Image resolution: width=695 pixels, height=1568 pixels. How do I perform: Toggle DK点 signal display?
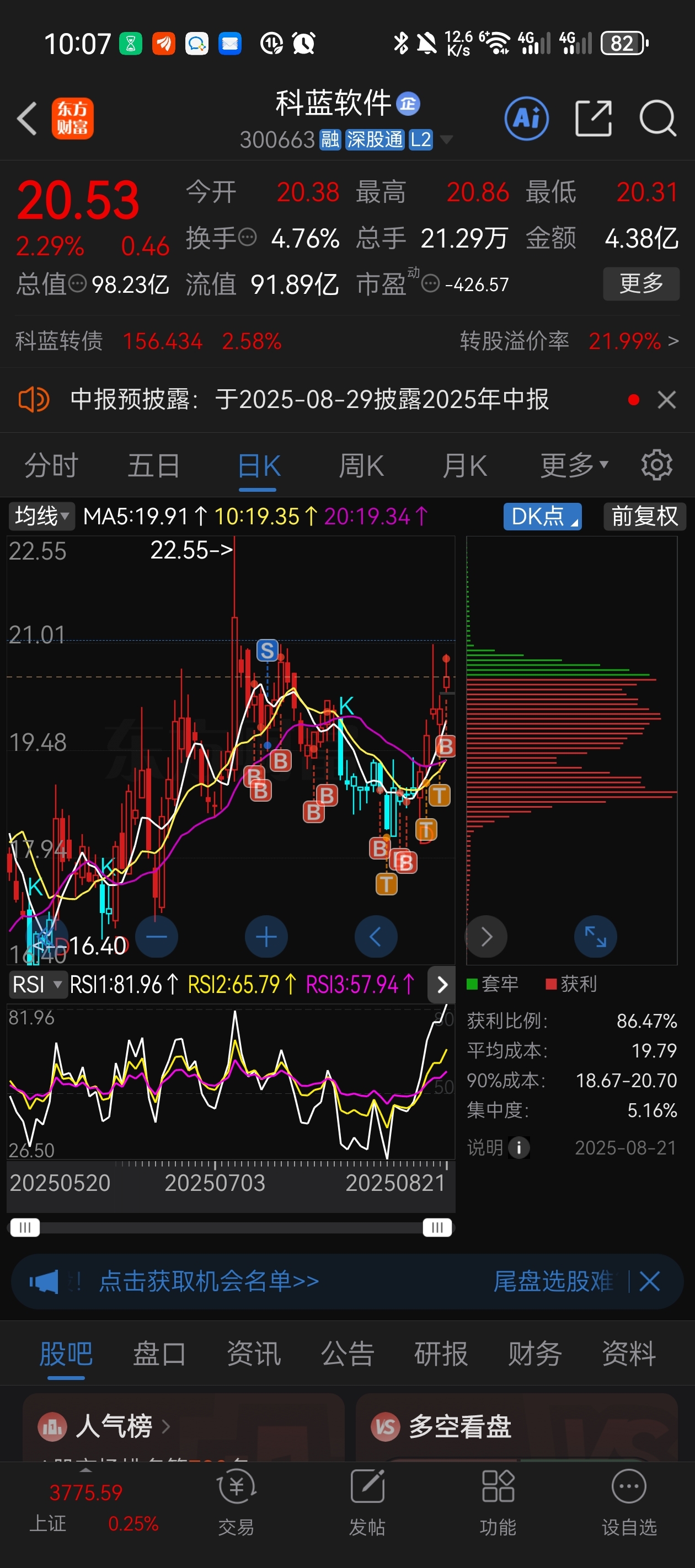(542, 516)
